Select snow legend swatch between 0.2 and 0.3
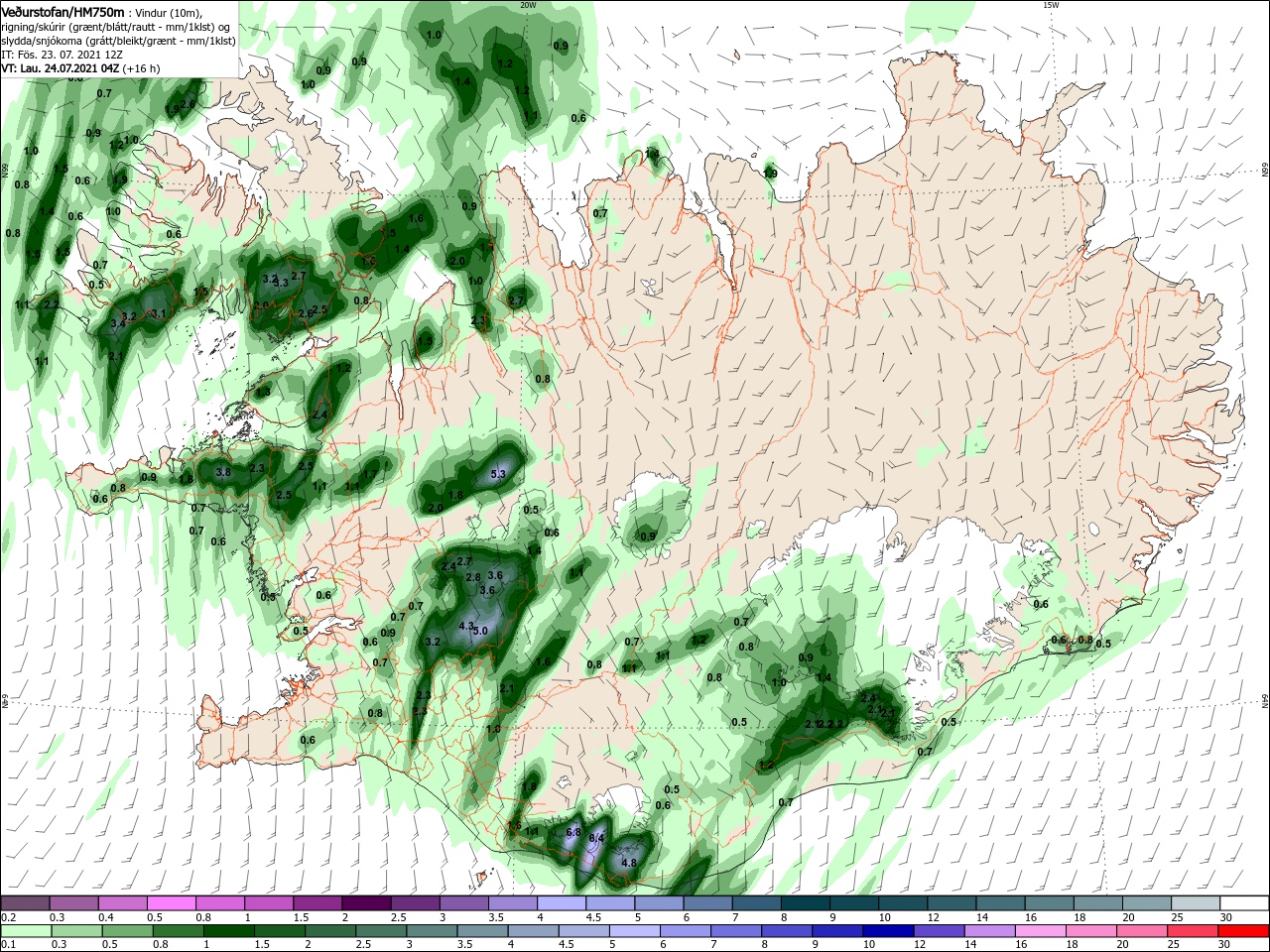Screen dimensions: 1270x952 pyautogui.click(x=25, y=902)
